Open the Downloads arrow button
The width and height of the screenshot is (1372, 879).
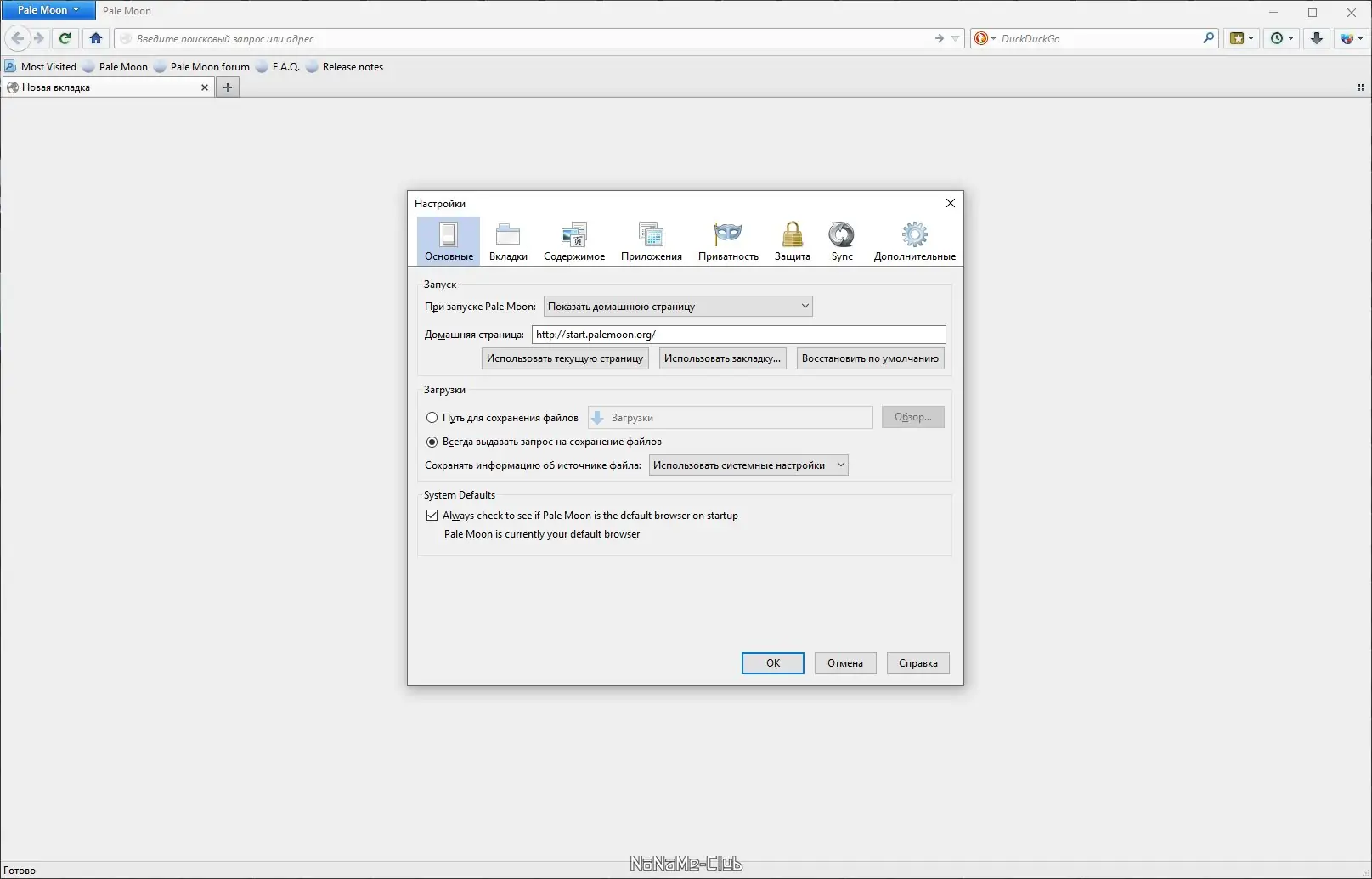tap(1317, 38)
